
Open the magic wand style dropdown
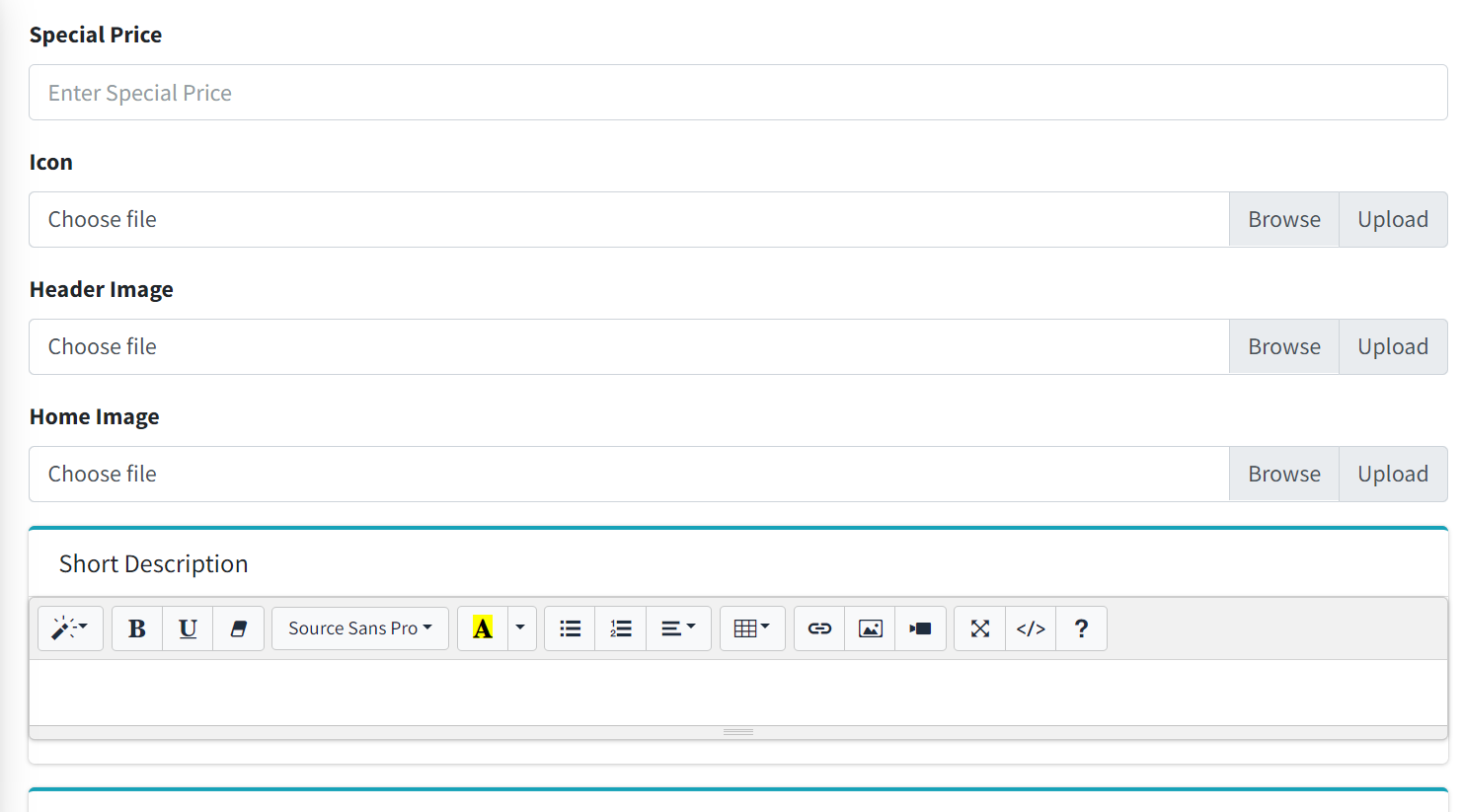click(x=70, y=628)
